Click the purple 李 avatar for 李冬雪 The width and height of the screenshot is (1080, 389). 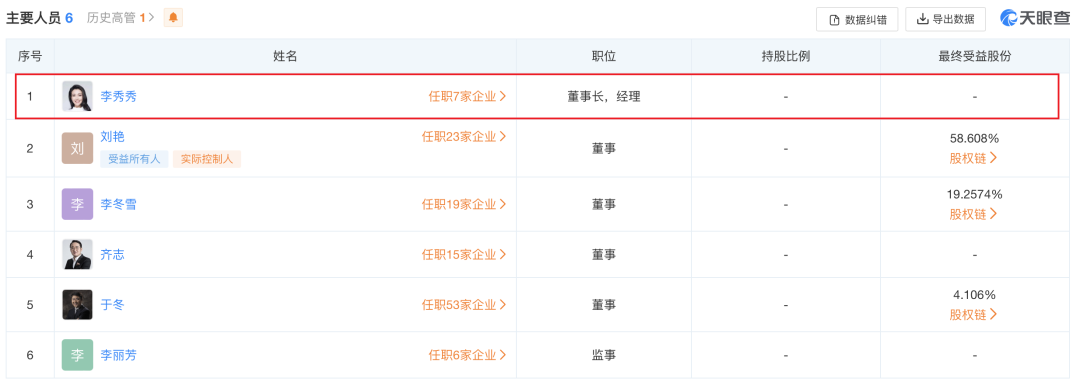coord(77,204)
